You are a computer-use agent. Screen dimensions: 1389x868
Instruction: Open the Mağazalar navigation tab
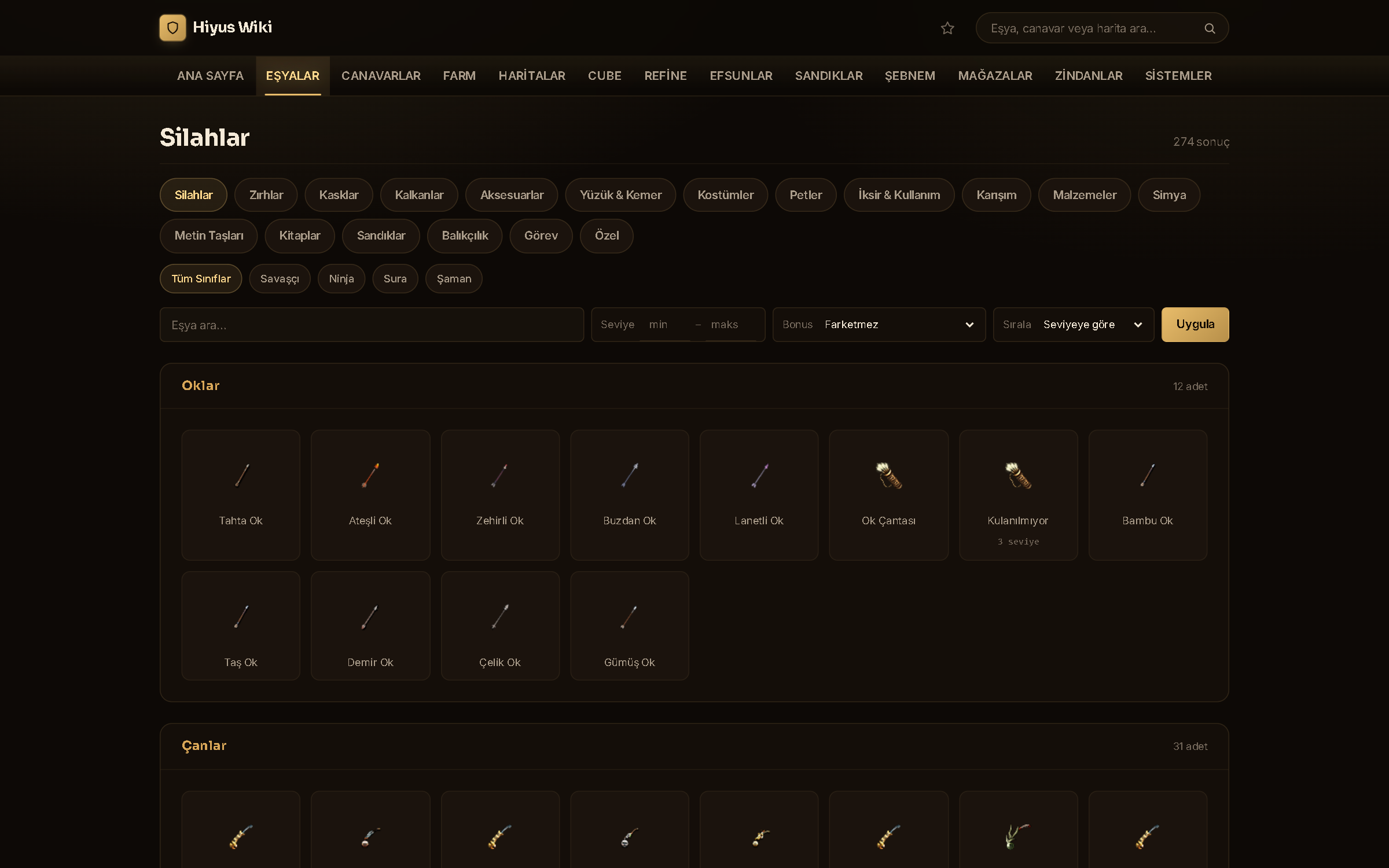pos(995,76)
